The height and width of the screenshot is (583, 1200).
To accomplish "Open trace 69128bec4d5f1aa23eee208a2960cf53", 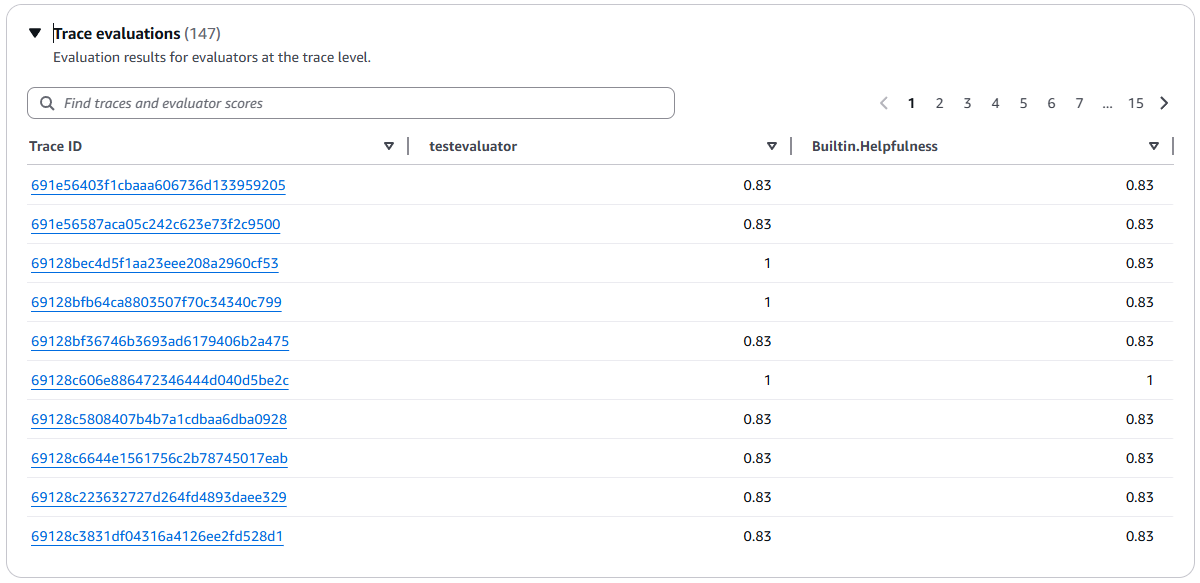I will tap(155, 263).
